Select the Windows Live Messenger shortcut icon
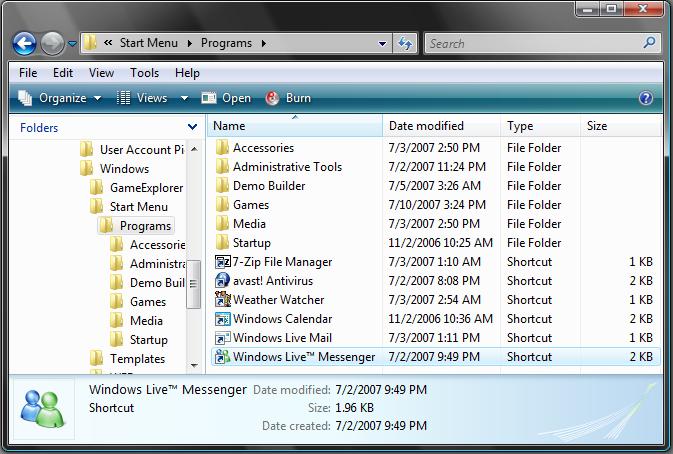Viewport: 673px width, 454px height. (223, 357)
